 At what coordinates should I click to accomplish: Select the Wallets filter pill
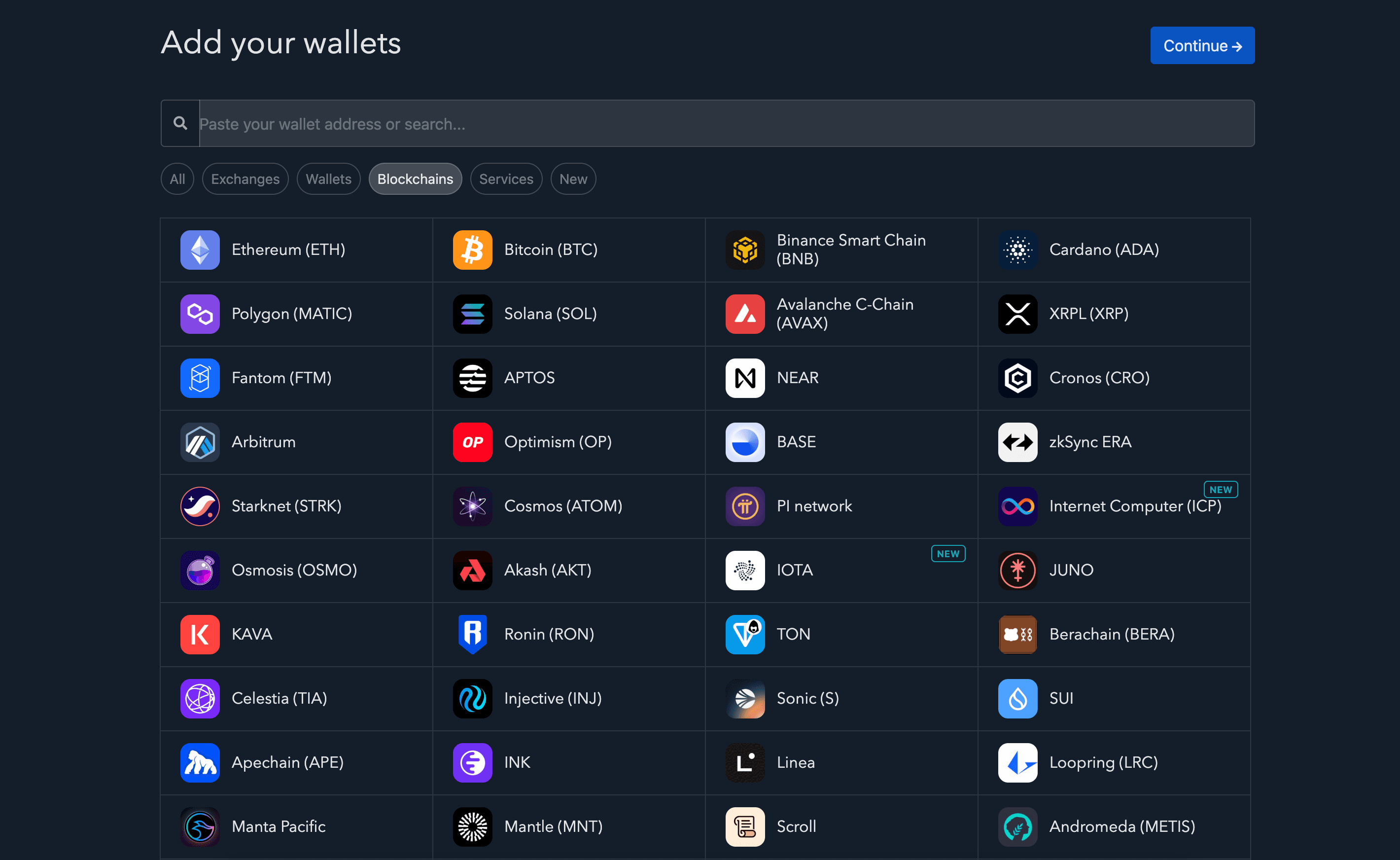pyautogui.click(x=328, y=179)
